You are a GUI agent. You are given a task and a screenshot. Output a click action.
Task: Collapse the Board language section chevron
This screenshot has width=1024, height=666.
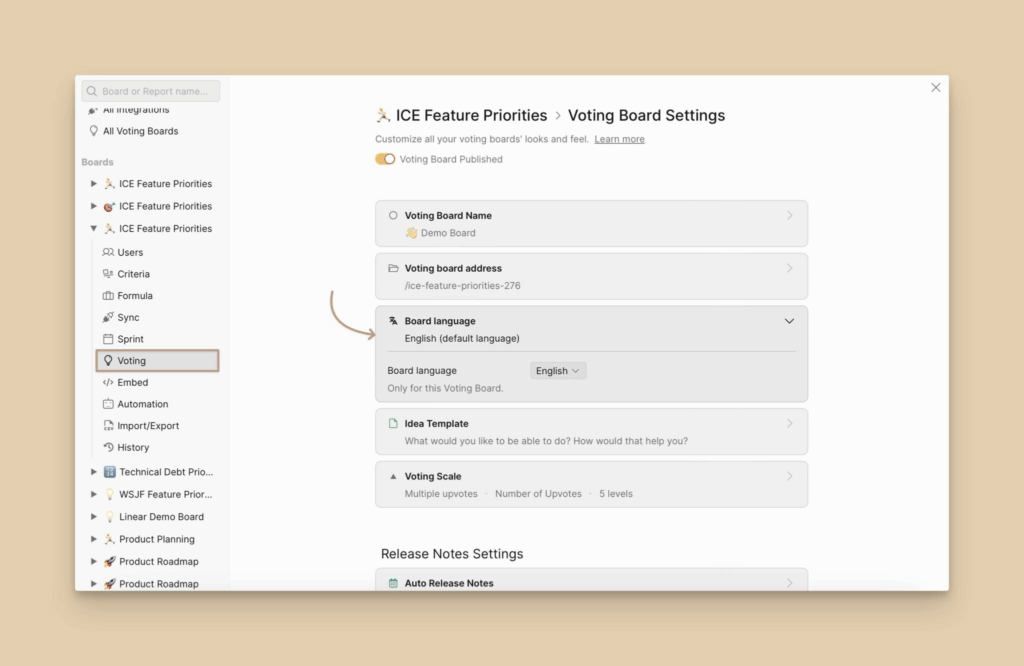[789, 321]
